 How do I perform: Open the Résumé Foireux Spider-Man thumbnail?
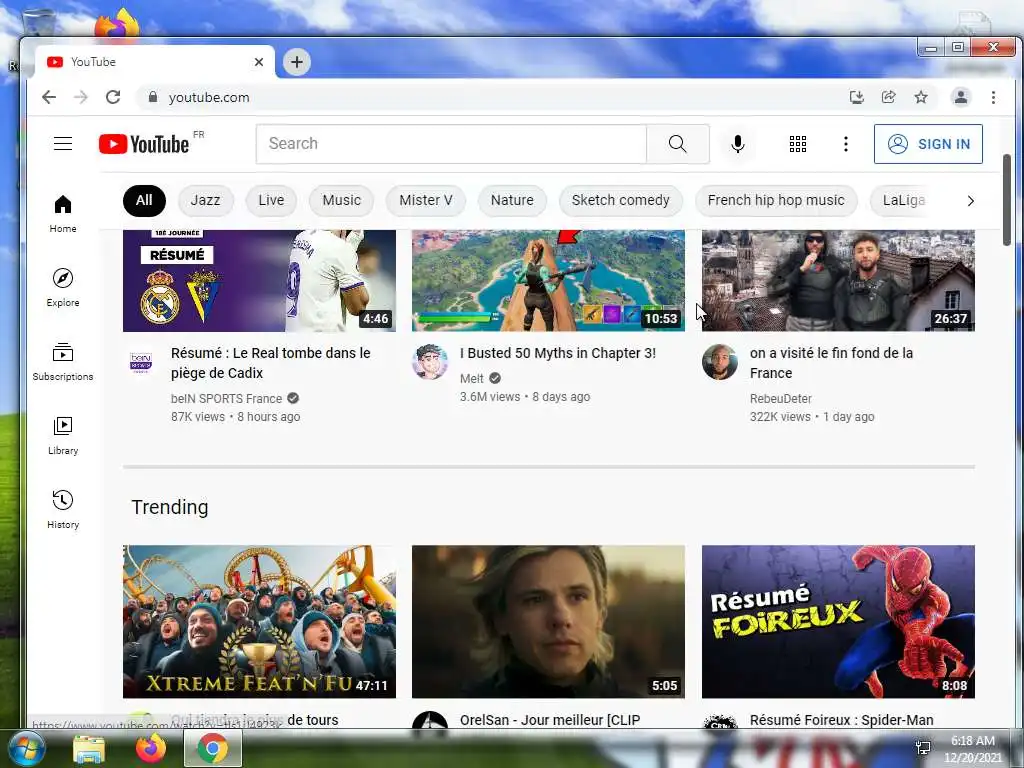[838, 622]
